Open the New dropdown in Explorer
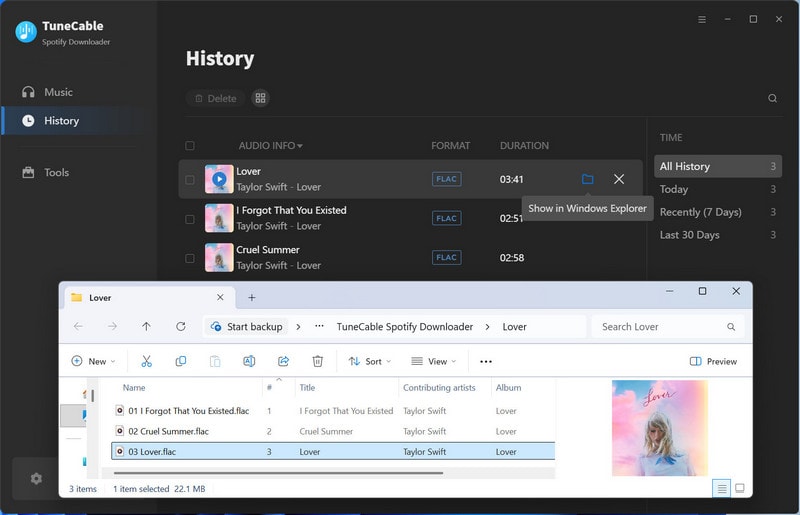The width and height of the screenshot is (800, 515). pos(93,361)
